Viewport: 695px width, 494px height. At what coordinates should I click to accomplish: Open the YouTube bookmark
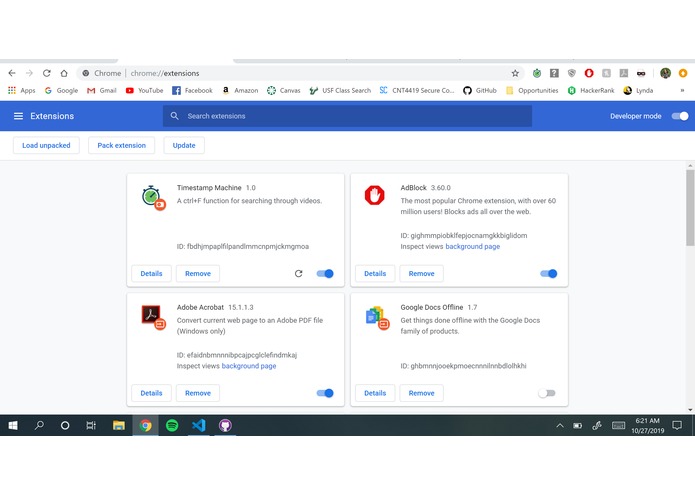pos(144,90)
